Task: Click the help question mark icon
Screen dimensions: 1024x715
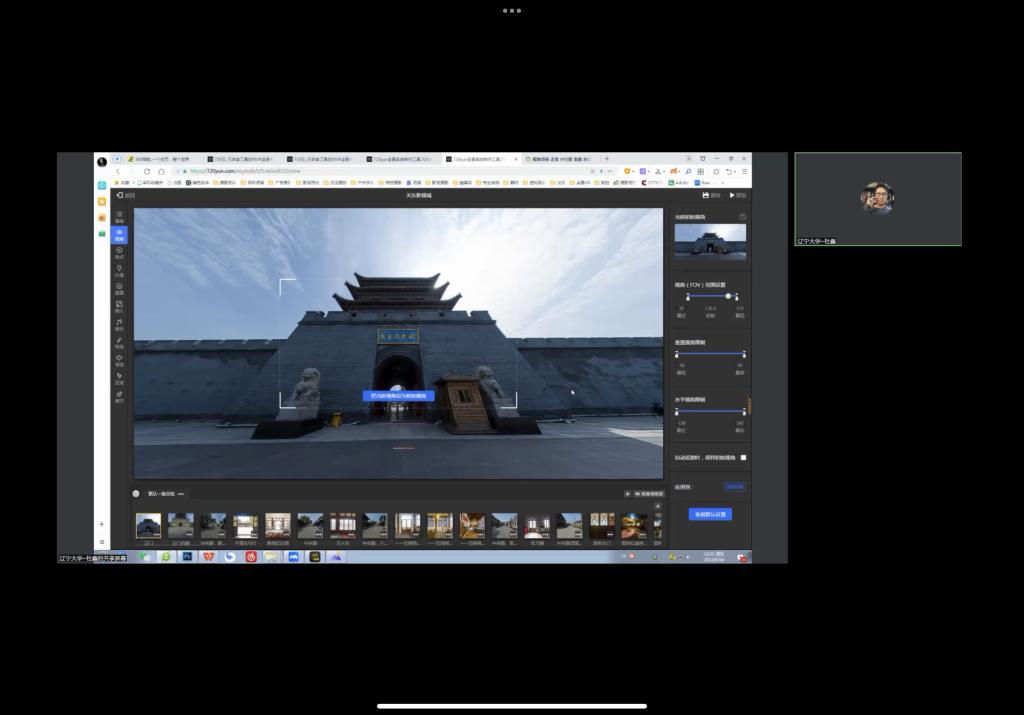Action: (742, 217)
